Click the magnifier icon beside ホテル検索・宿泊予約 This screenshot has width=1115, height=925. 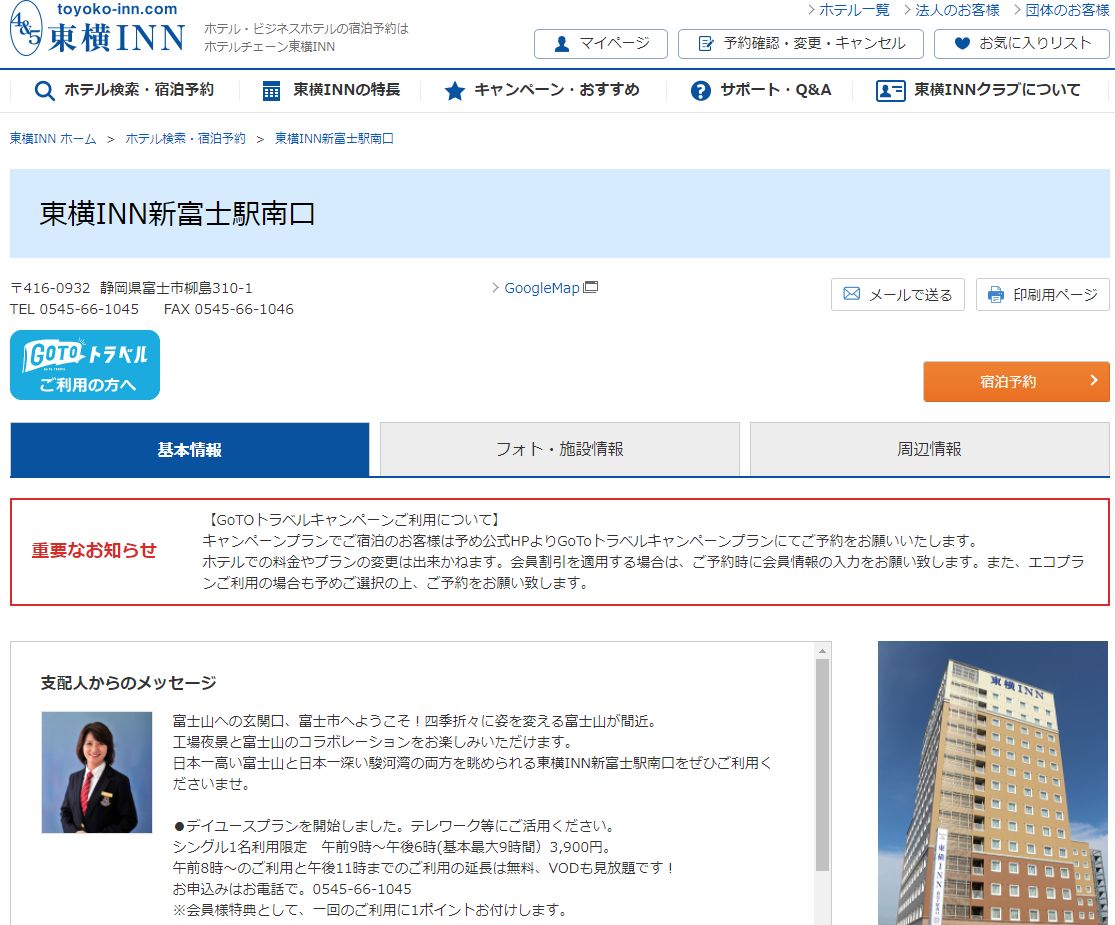click(44, 90)
